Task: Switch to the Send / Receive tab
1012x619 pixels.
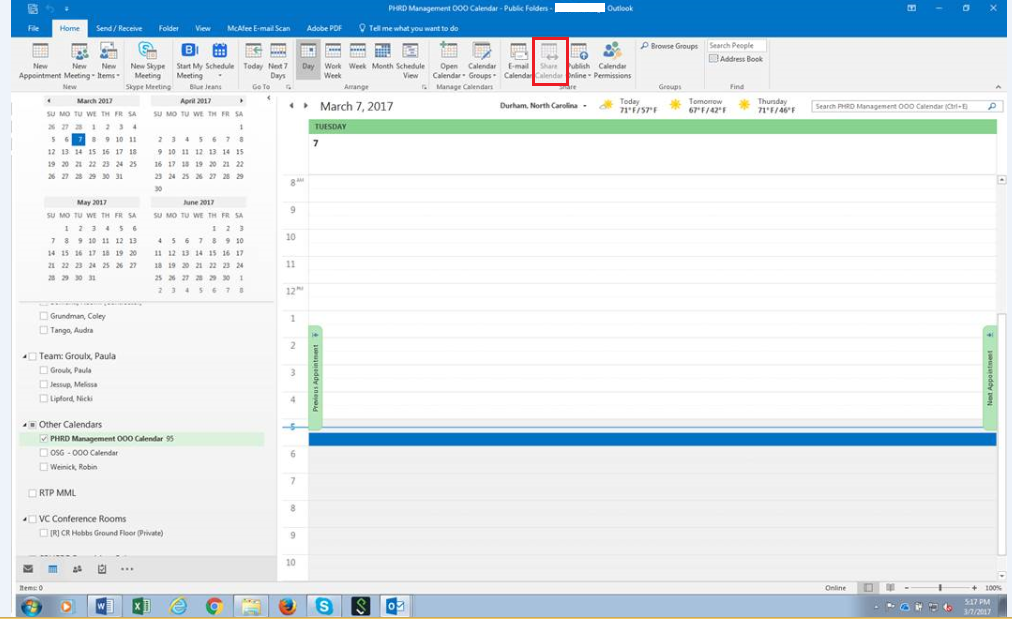Action: 118,28
